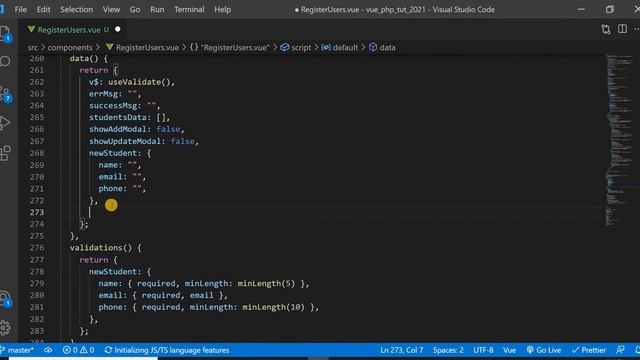Screen dimensions: 640x360
Task: Click minLength(5) on line 279
Action: tap(266, 283)
